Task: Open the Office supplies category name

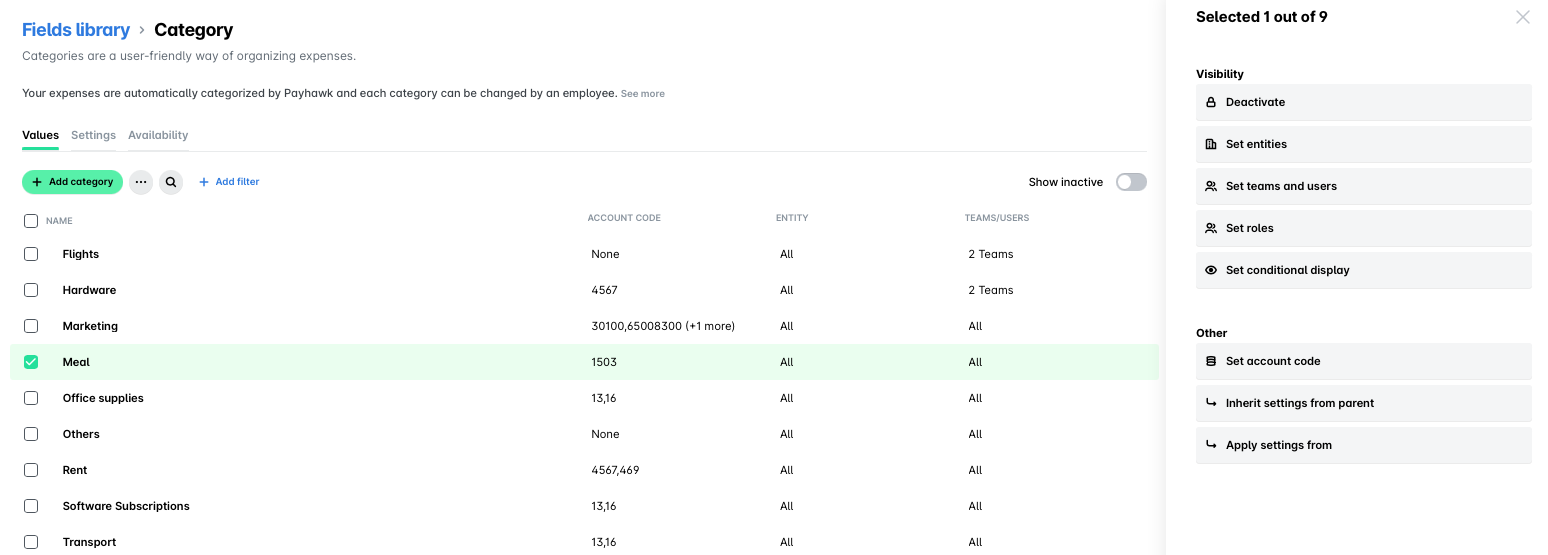Action: pos(103,398)
